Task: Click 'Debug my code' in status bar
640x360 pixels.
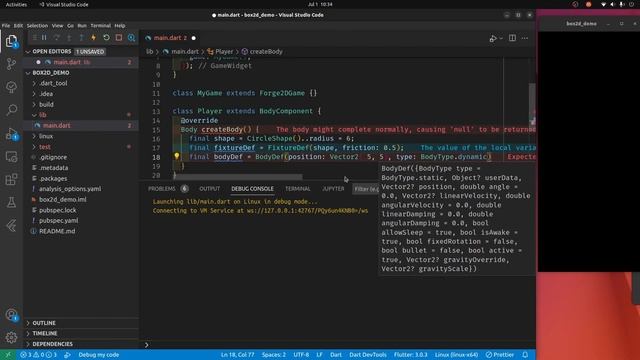Action: point(98,355)
